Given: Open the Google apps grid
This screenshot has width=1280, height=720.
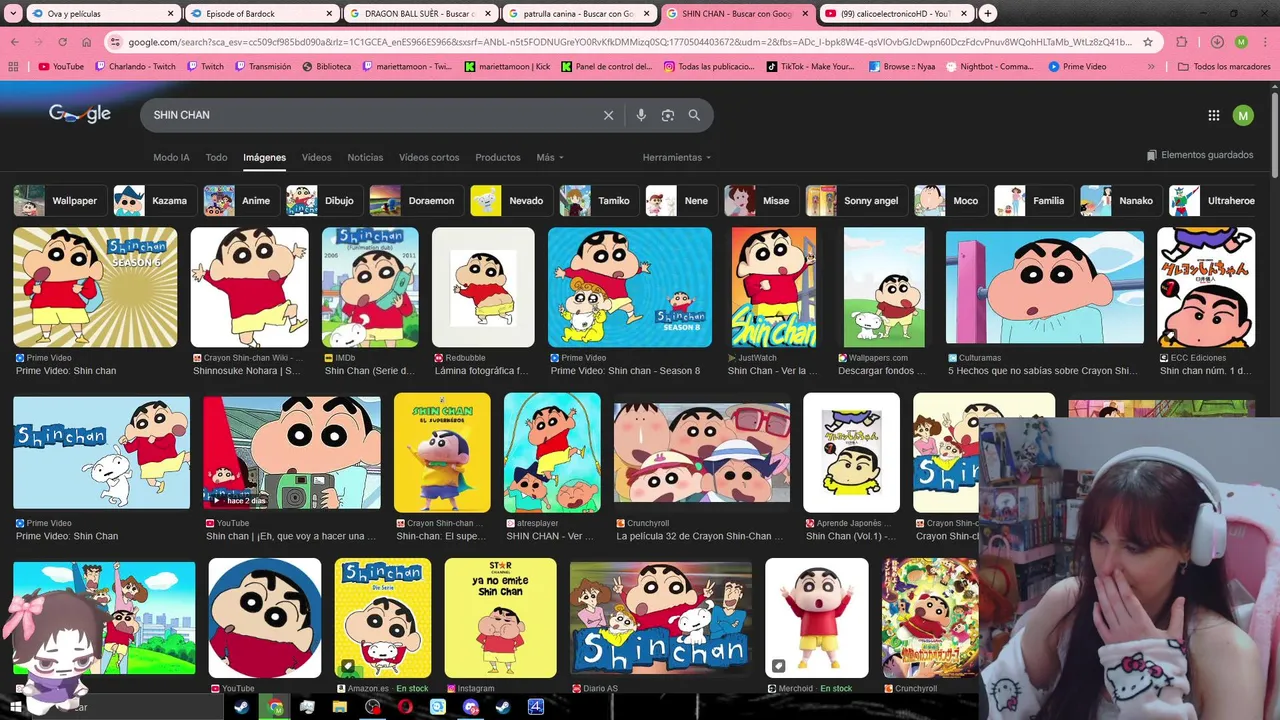Looking at the screenshot, I should click(1214, 115).
